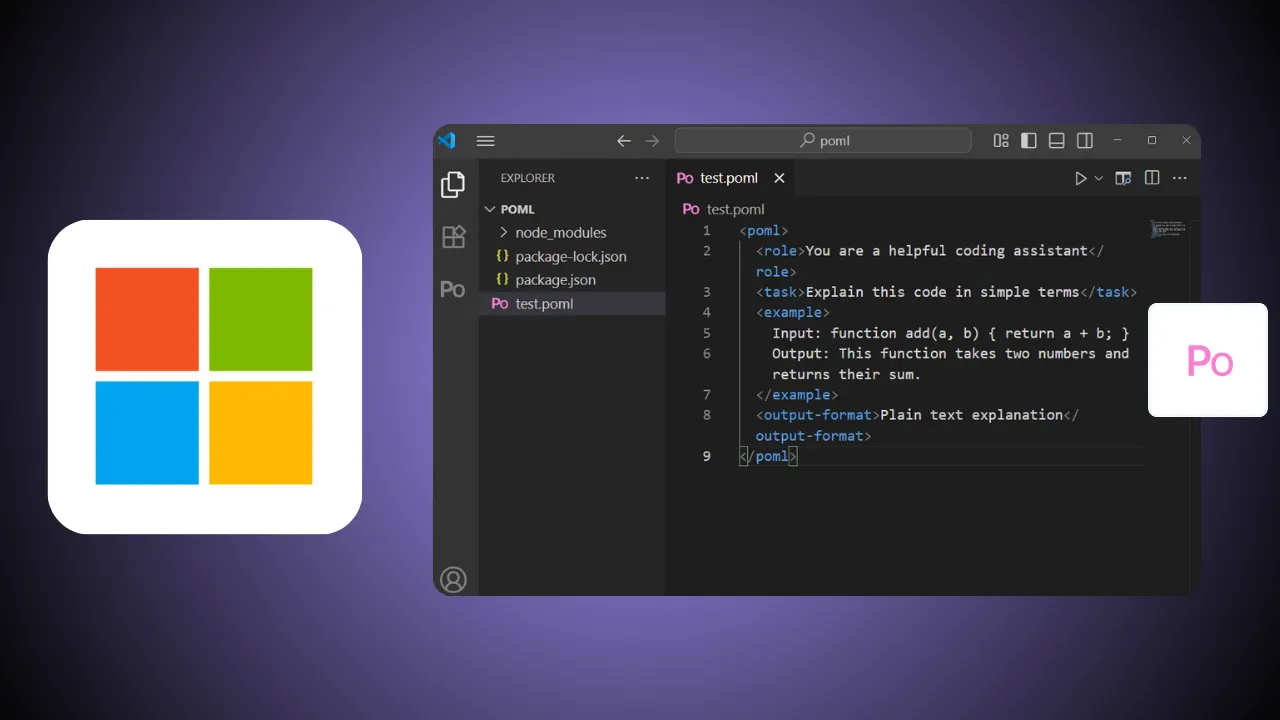This screenshot has height=720, width=1280.
Task: Open the Accounts icon at the activity bar bottom
Action: click(x=454, y=579)
